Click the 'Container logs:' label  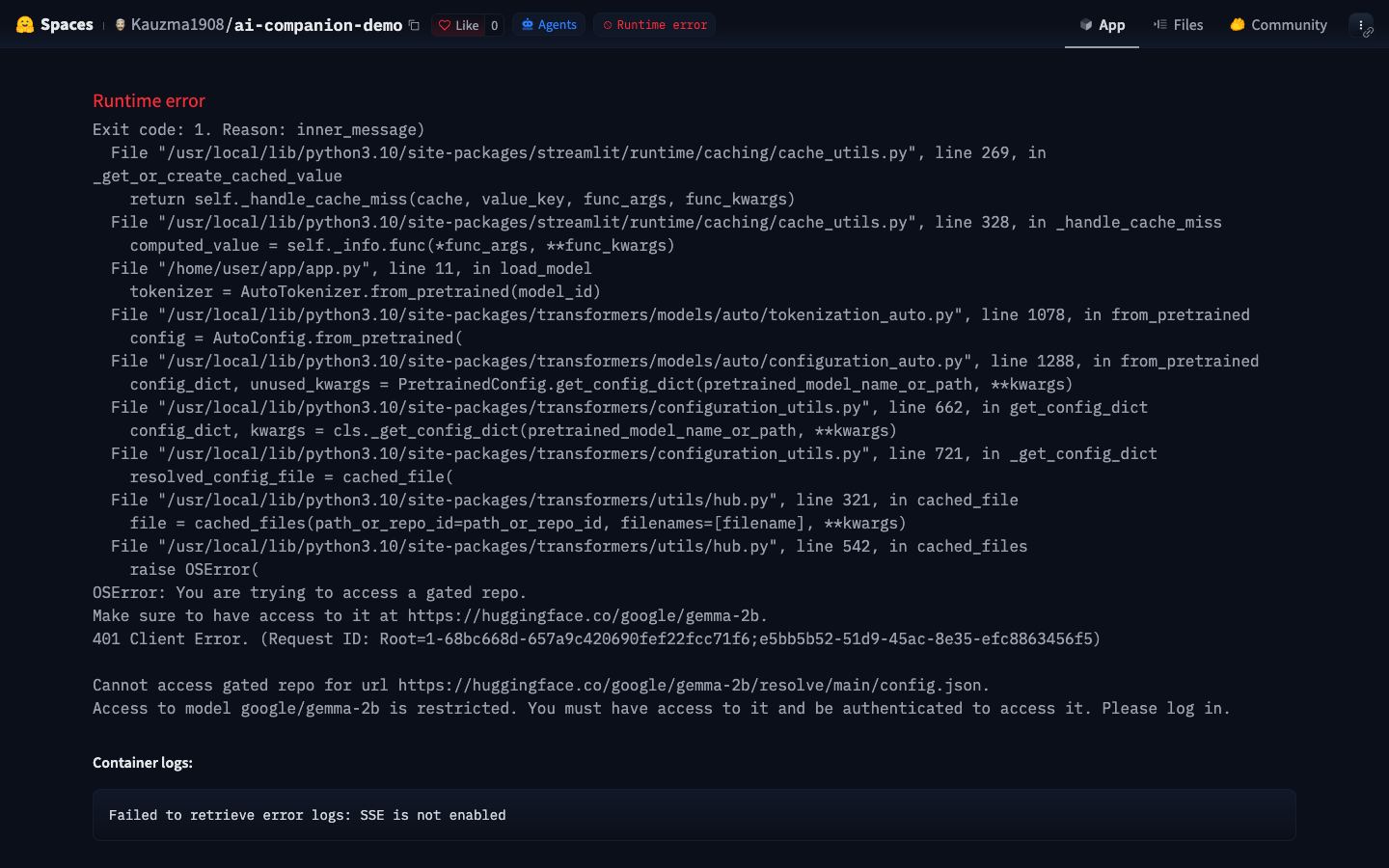pos(143,763)
